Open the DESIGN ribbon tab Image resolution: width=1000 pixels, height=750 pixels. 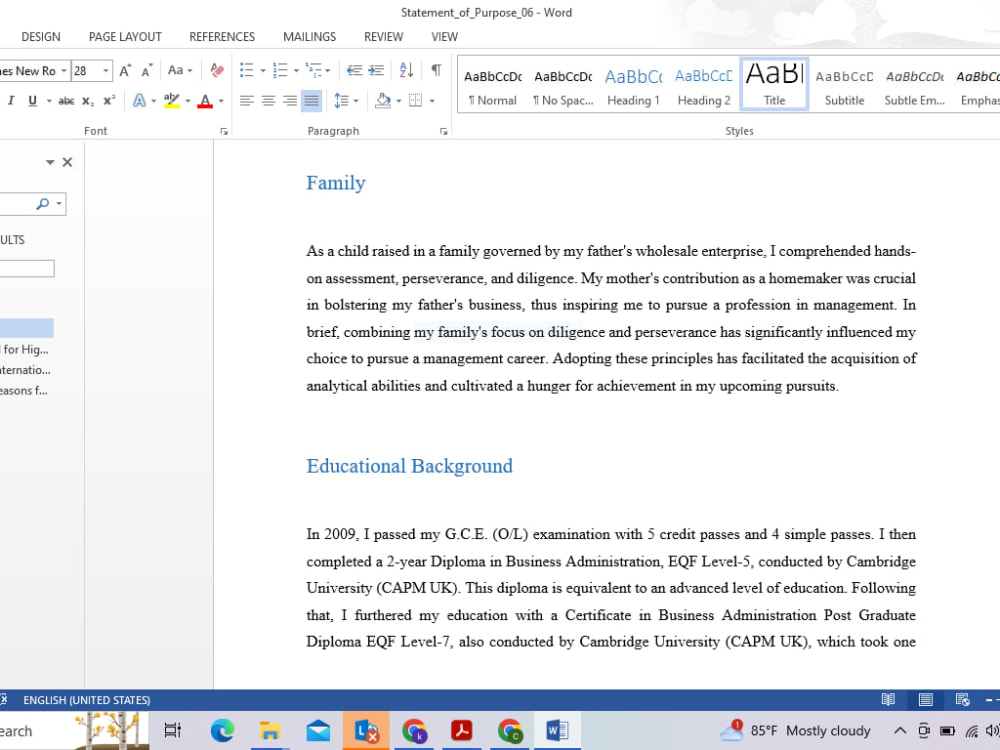41,37
